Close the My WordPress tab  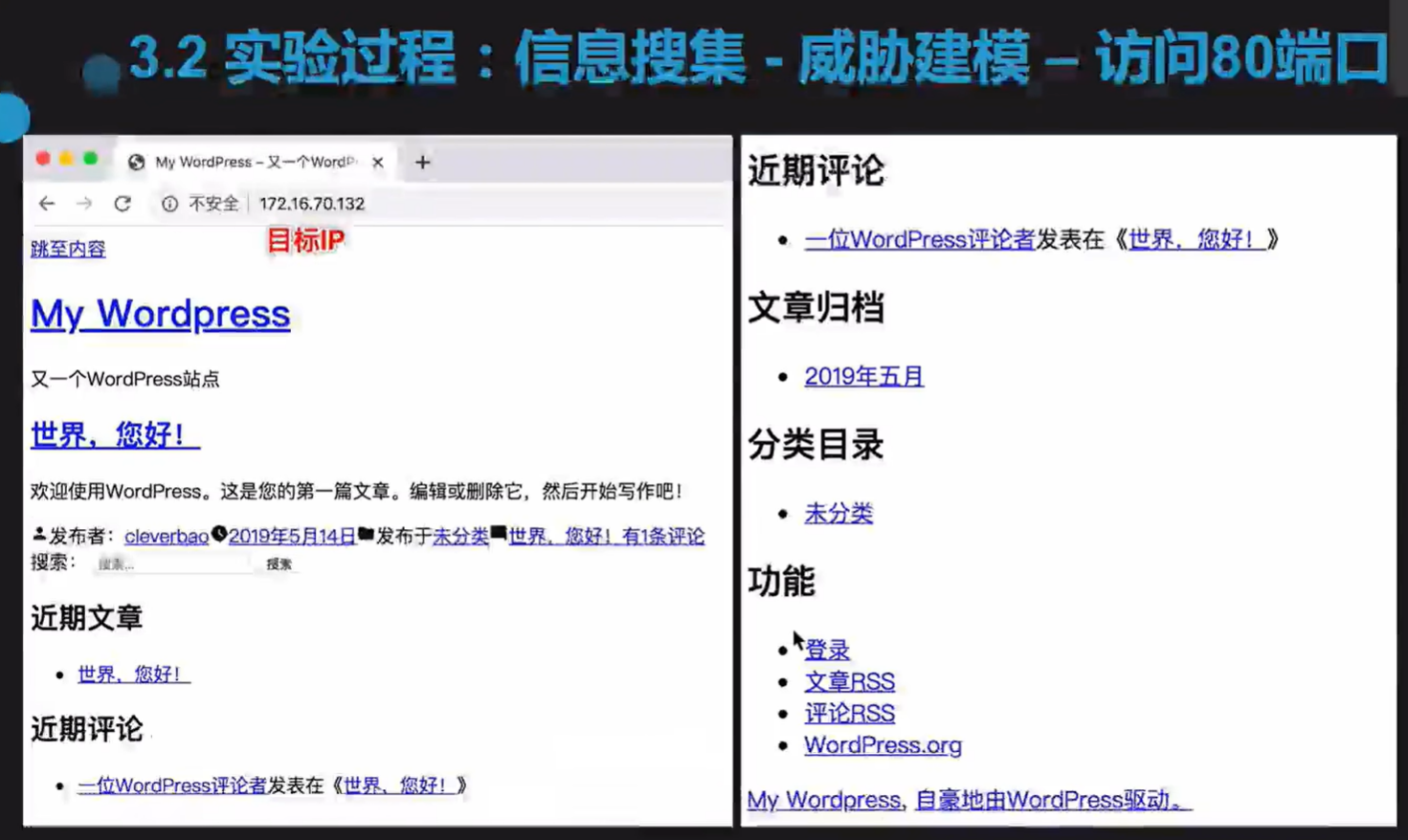click(378, 162)
